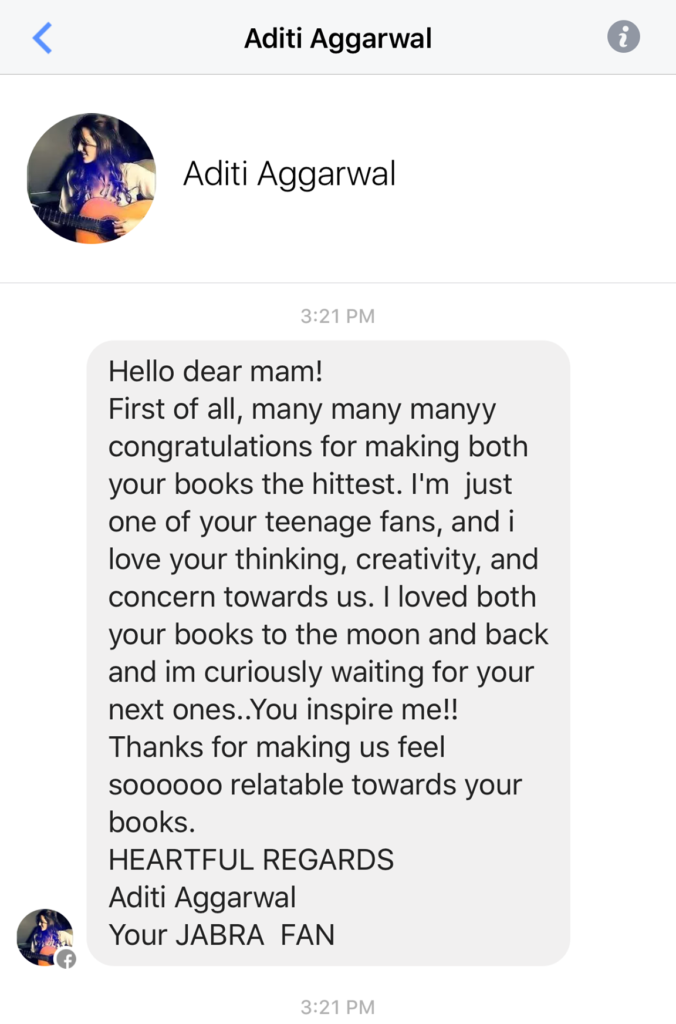The height and width of the screenshot is (1024, 676).
Task: Tap the 'Your JABRA FAN' closing line
Action: coord(221,935)
